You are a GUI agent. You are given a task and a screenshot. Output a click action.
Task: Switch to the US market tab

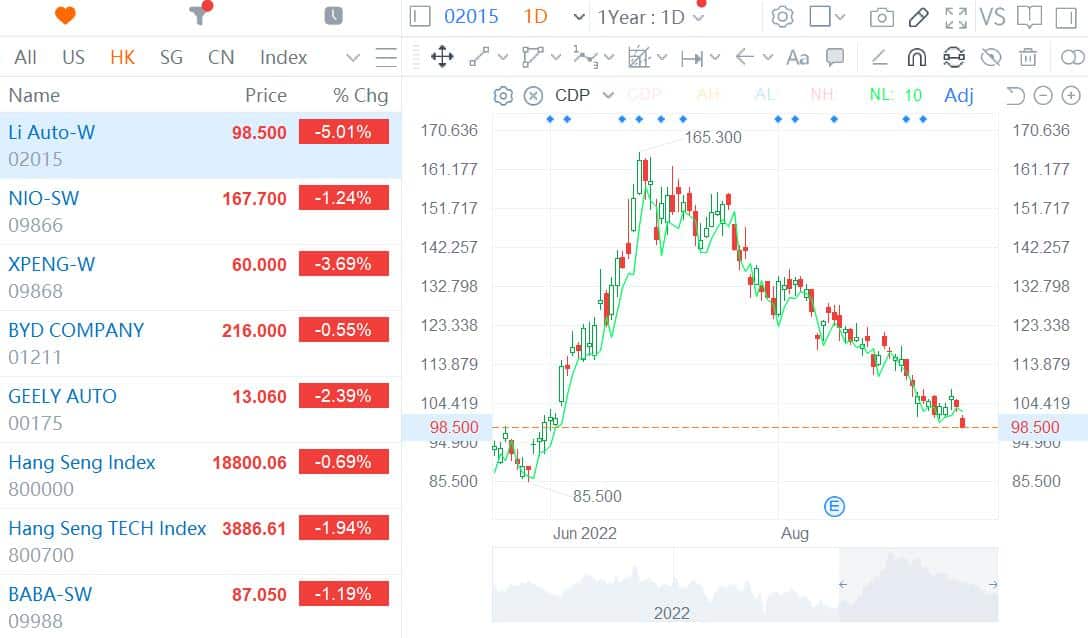pos(73,57)
